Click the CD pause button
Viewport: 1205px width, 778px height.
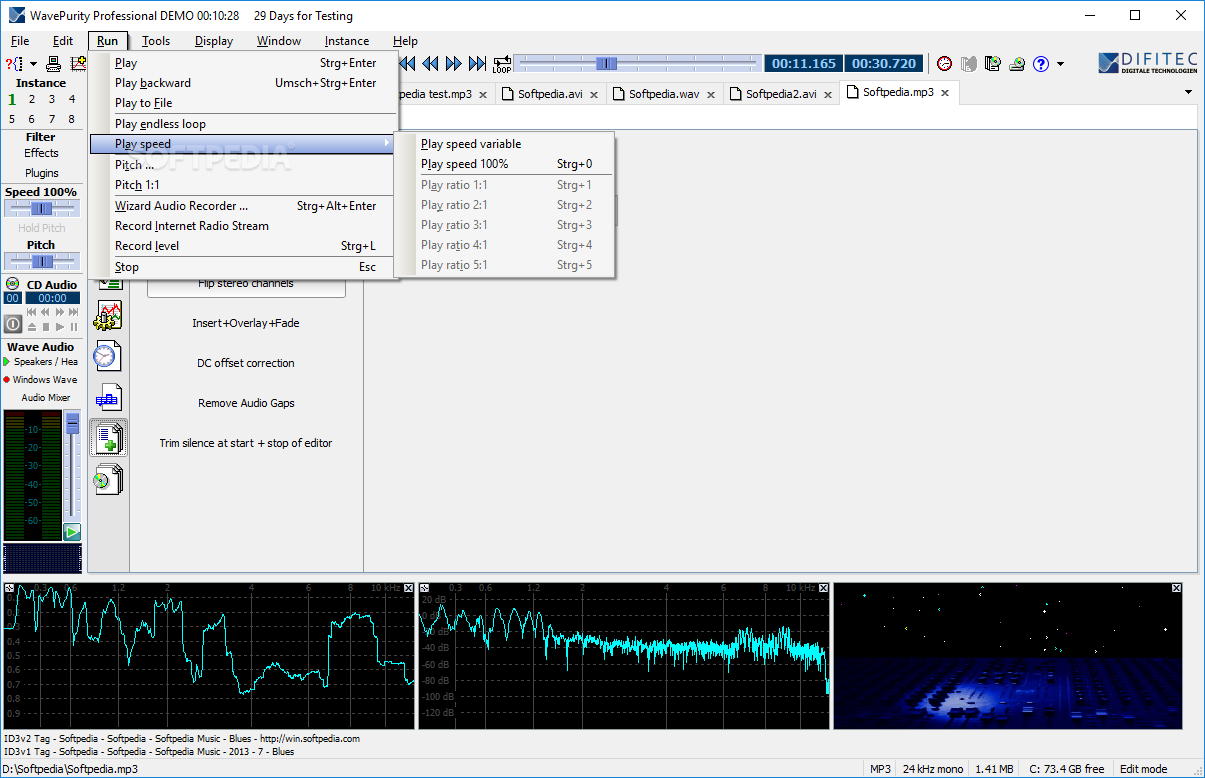(74, 327)
